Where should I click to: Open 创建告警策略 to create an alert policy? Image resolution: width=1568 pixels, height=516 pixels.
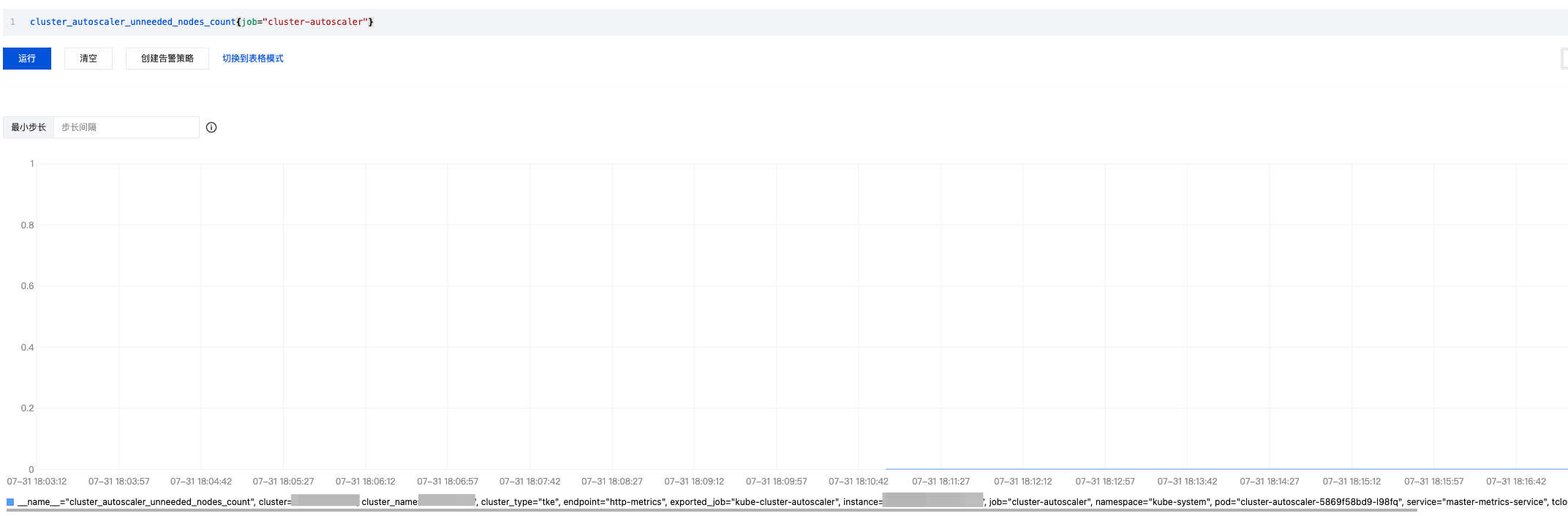tap(167, 59)
